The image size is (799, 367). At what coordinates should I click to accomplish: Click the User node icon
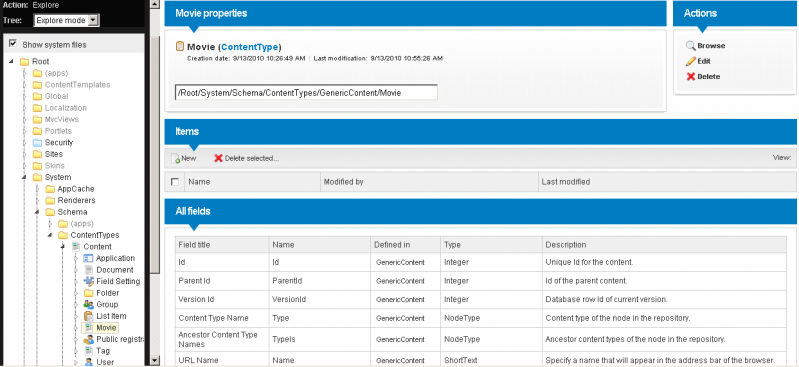88,362
